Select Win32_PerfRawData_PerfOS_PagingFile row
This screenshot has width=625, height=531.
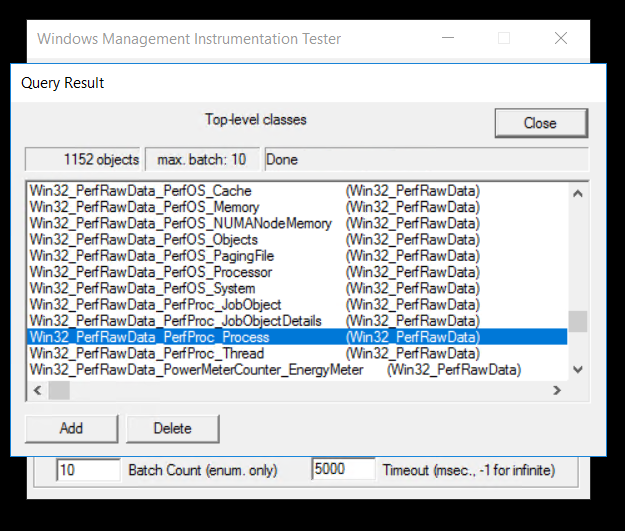click(x=297, y=256)
